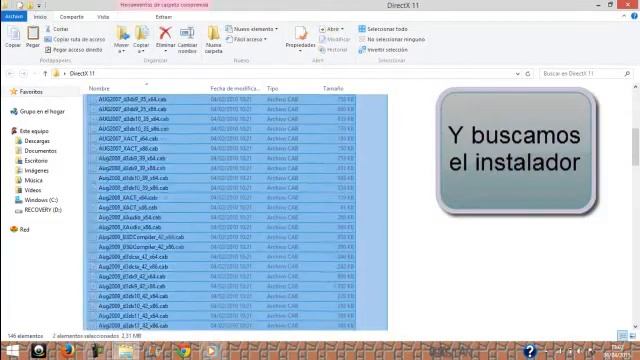Launch Chrome from the taskbar
The height and width of the screenshot is (360, 640).
183,351
